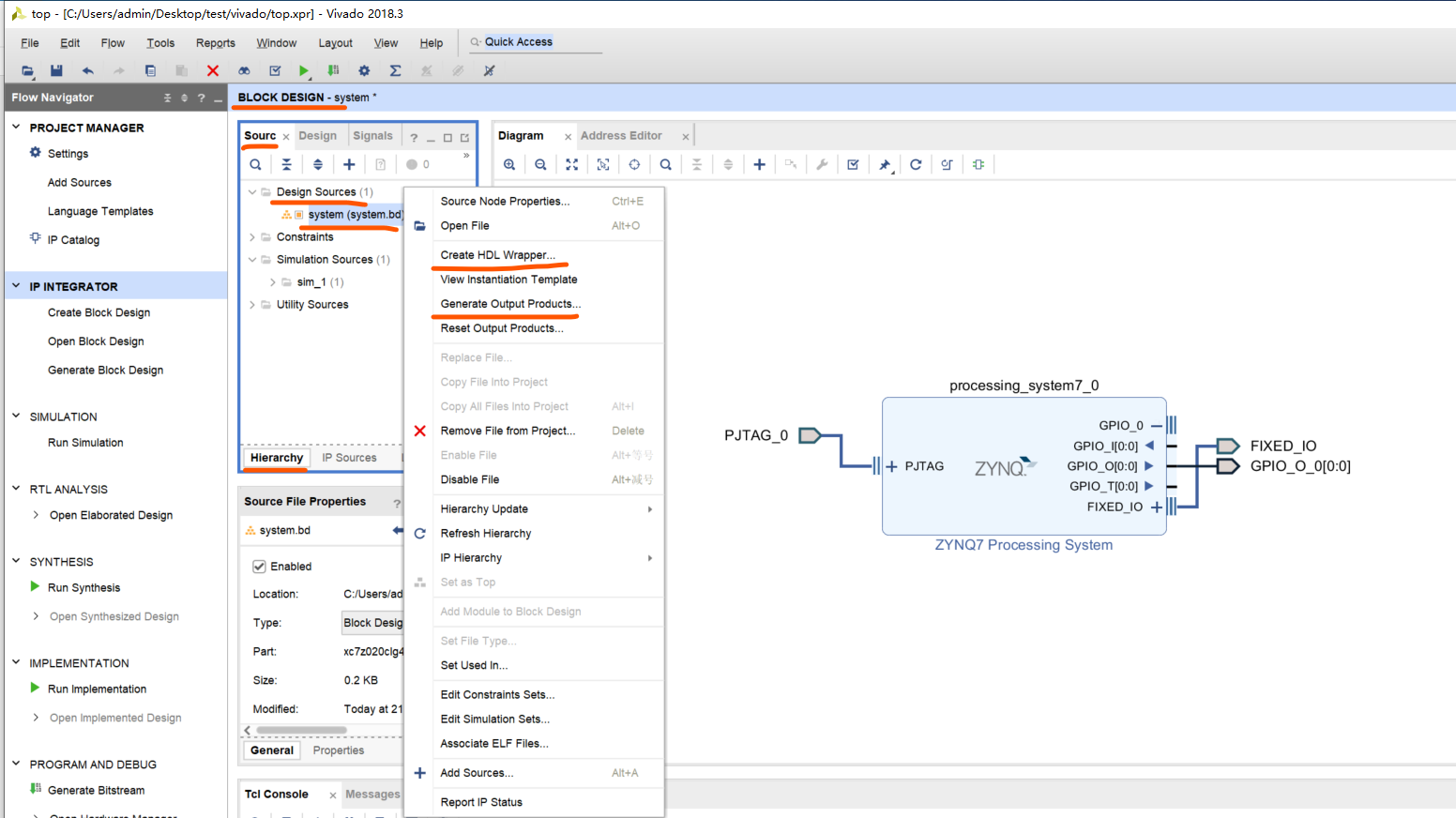Choose Generate Output Products menu entry
This screenshot has height=818, width=1456.
[509, 304]
